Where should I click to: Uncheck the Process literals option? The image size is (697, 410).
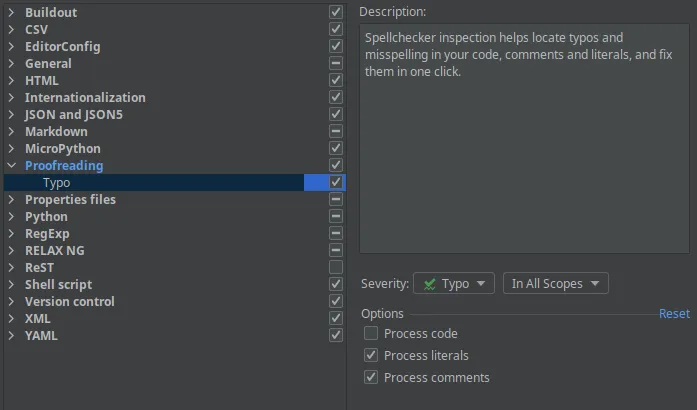[371, 356]
